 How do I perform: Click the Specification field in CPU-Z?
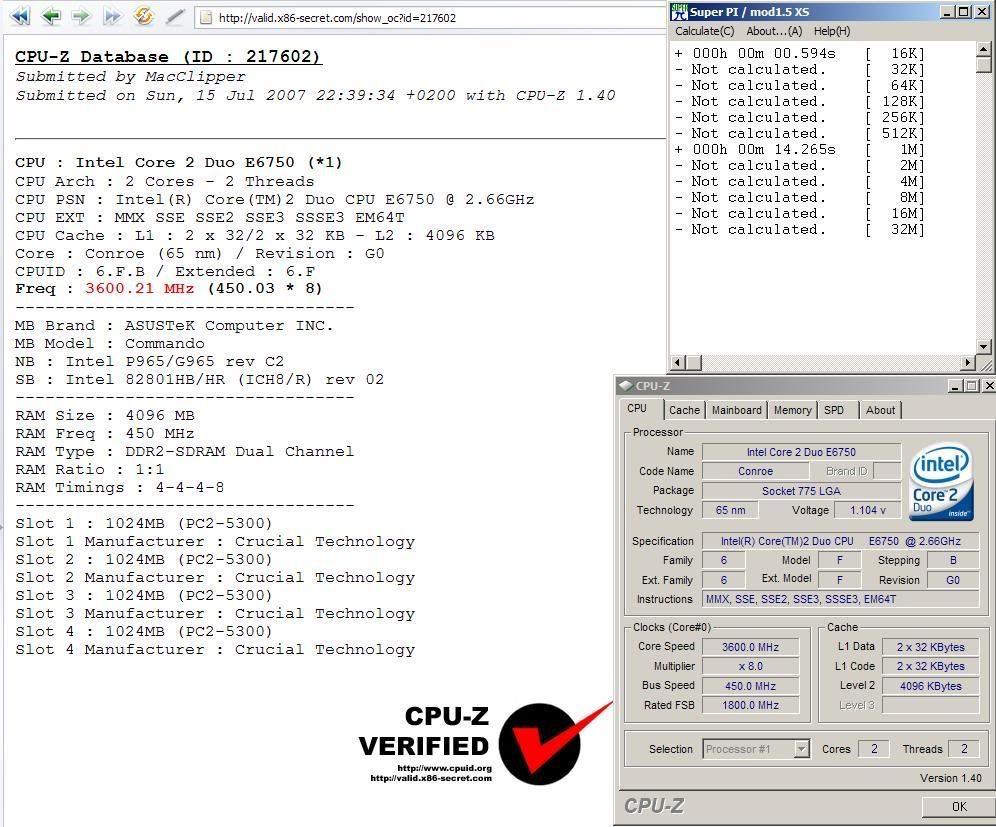840,541
